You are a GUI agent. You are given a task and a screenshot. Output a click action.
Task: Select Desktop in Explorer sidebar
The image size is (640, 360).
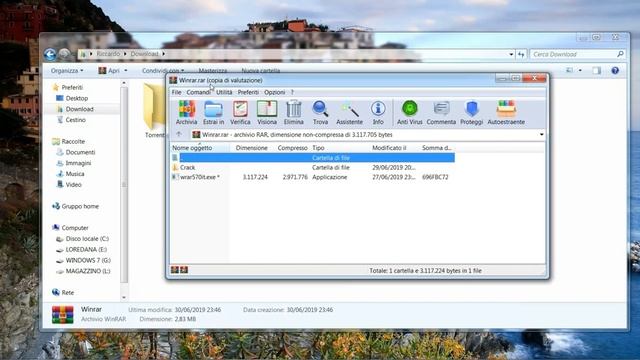(x=77, y=98)
